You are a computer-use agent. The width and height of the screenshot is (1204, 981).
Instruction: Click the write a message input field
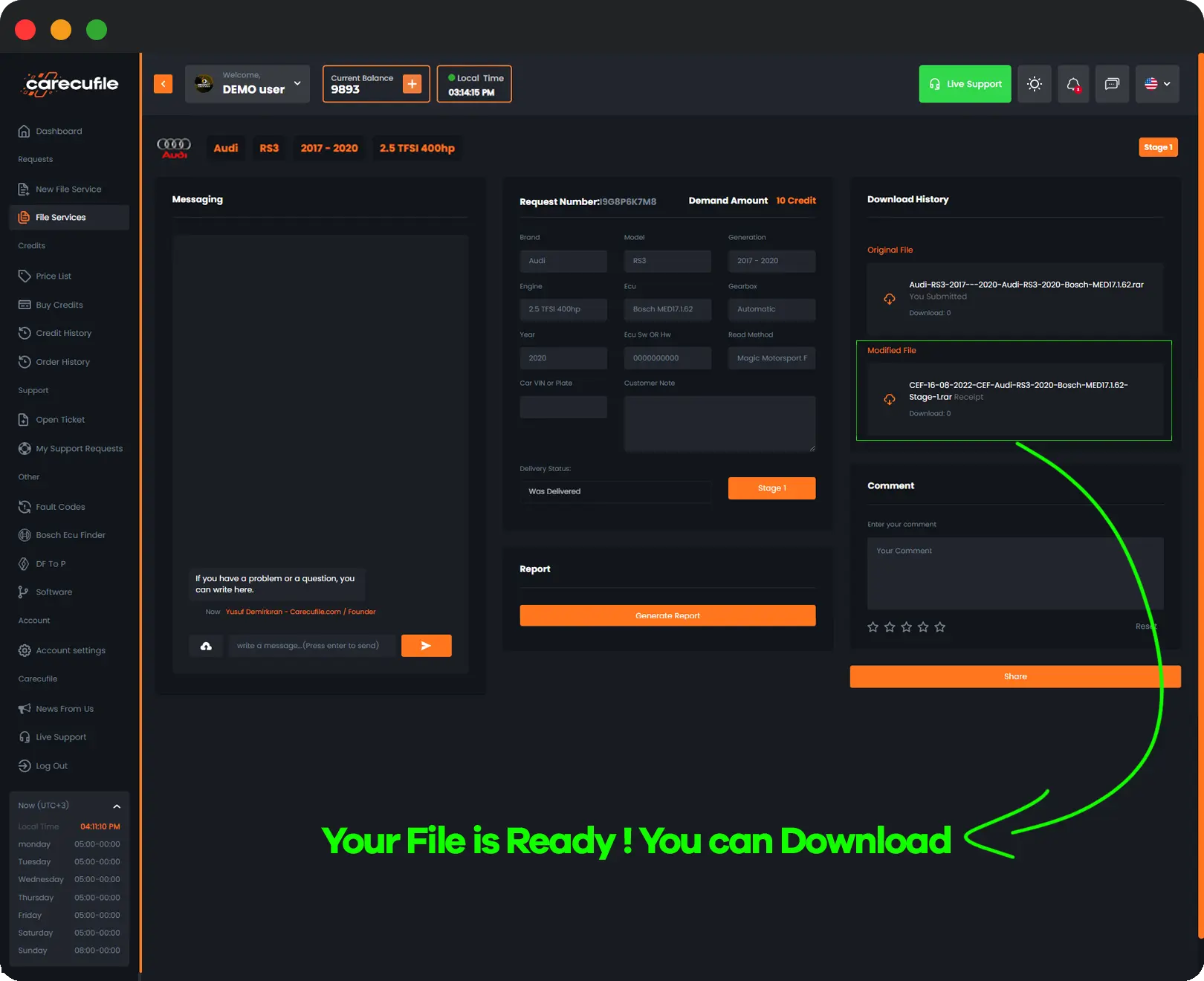(312, 646)
